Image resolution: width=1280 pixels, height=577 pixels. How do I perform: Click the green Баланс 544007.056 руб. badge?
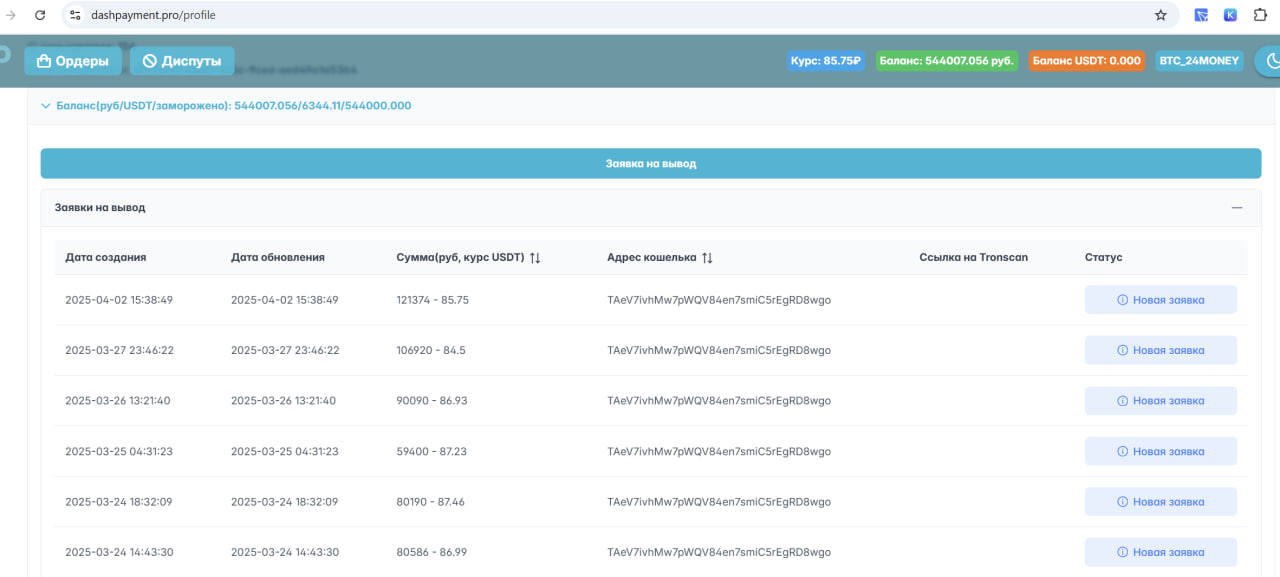pos(946,61)
